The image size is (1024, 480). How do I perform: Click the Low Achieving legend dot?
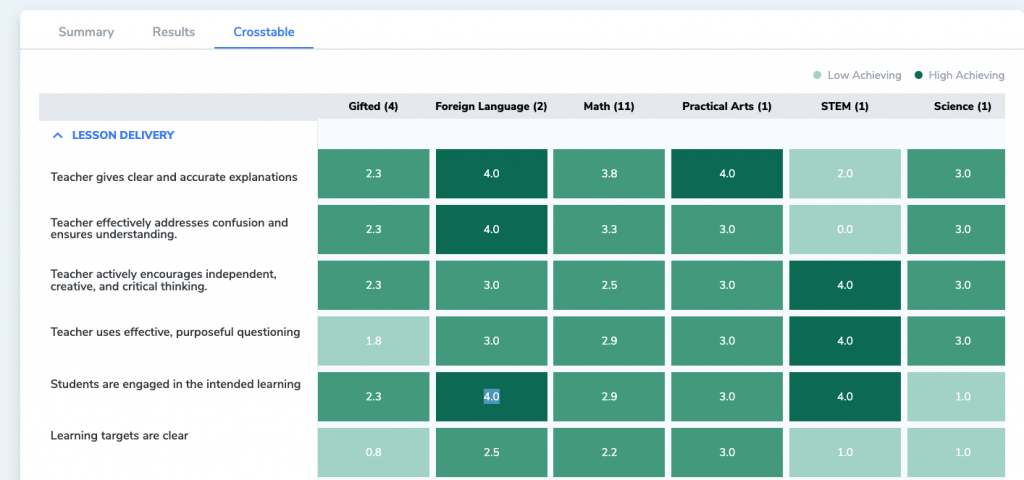coord(817,75)
